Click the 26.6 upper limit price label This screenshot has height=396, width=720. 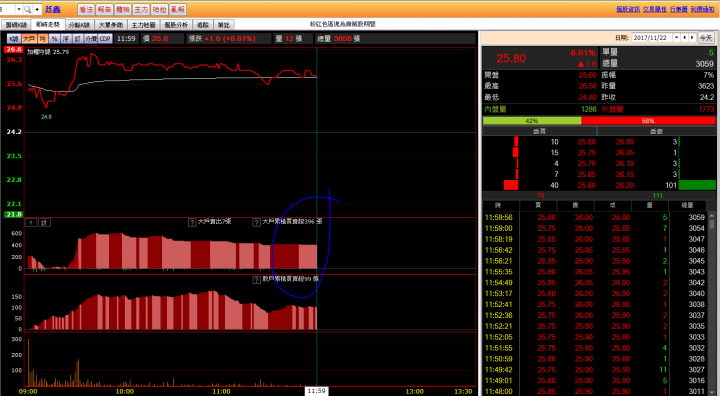[x=14, y=50]
